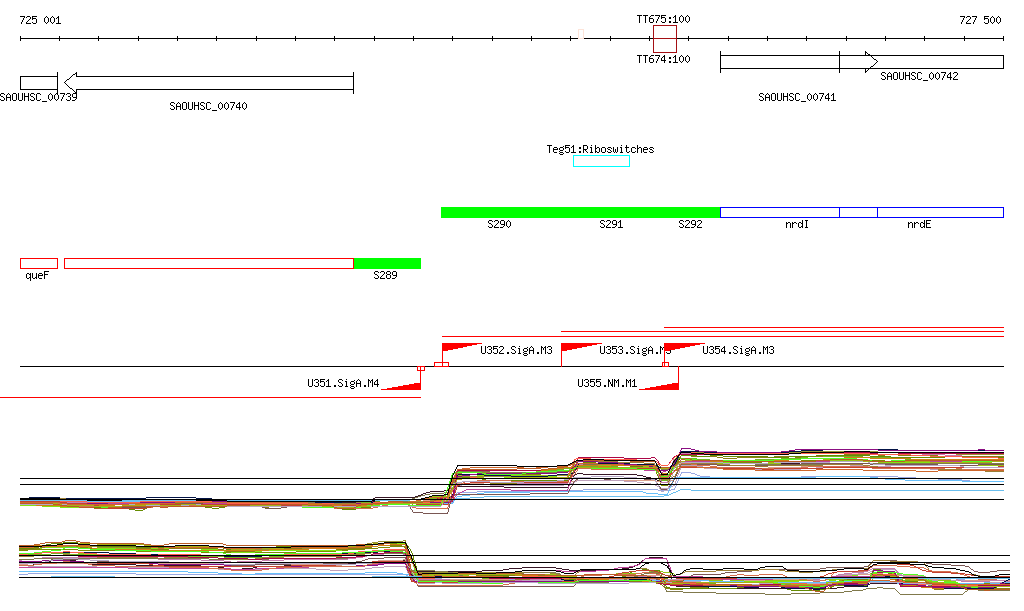Click the U355.NM.M1 promoter flag

659,385
